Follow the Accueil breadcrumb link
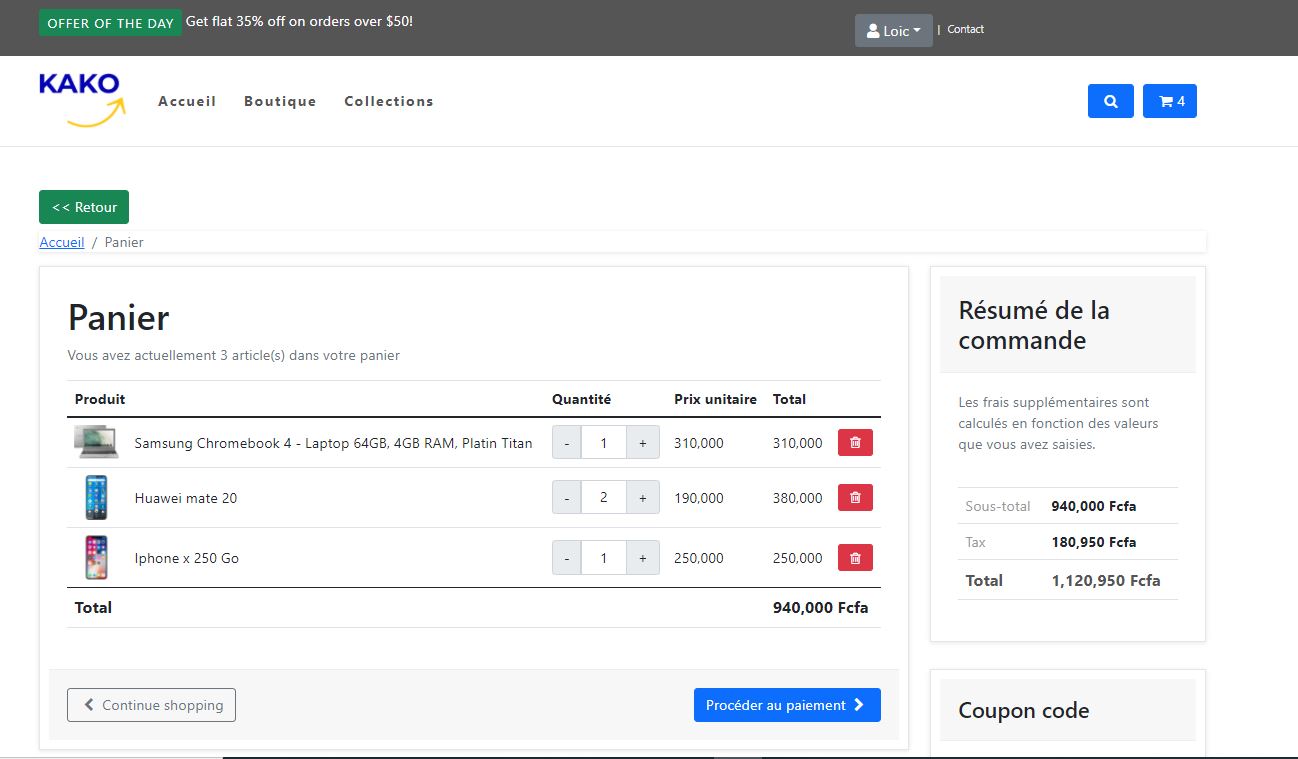 coord(62,242)
